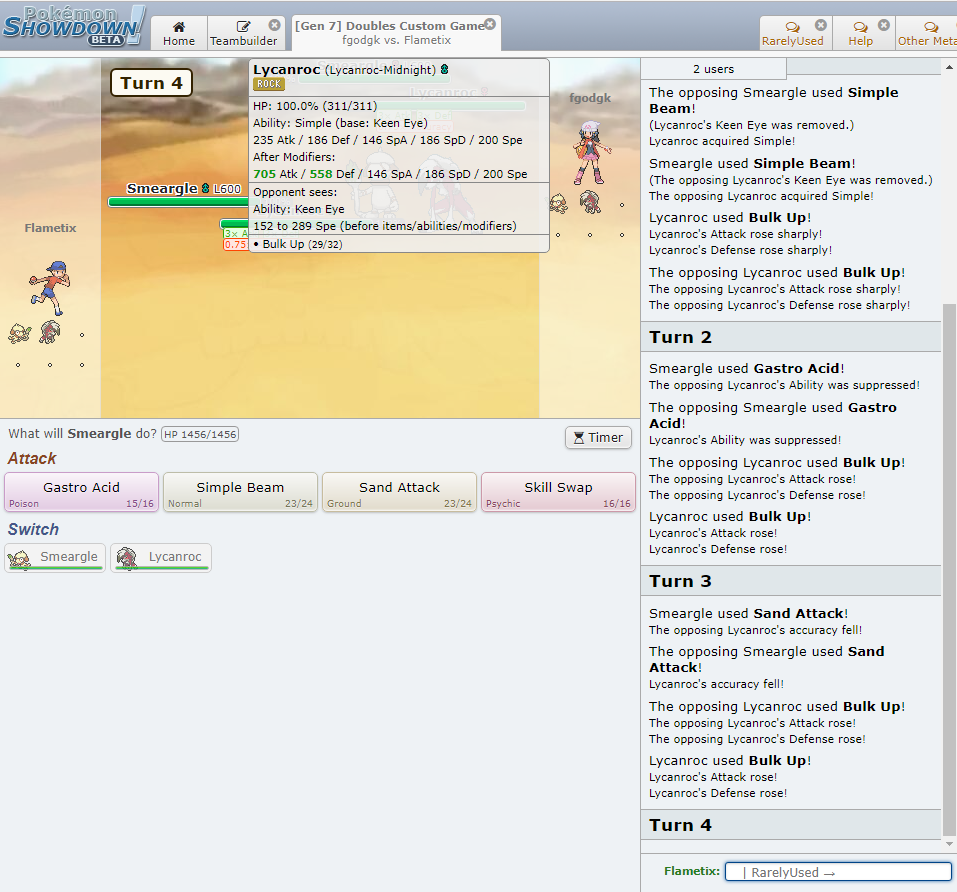
Task: Click the chat bubble icon on Help
Action: point(861,27)
